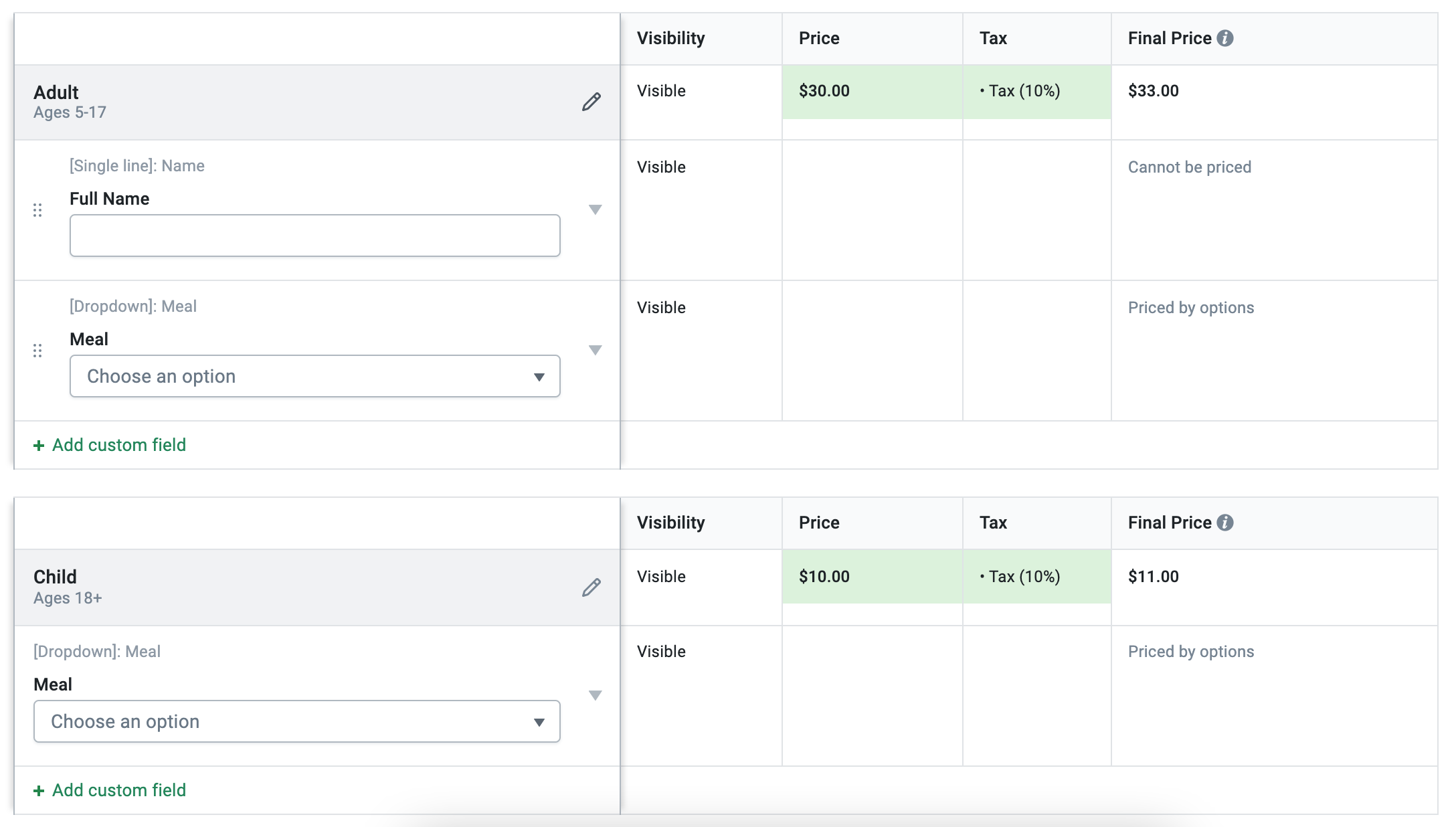Screen dimensions: 1456x827
Task: Click the Child ticket title
Action: point(55,577)
